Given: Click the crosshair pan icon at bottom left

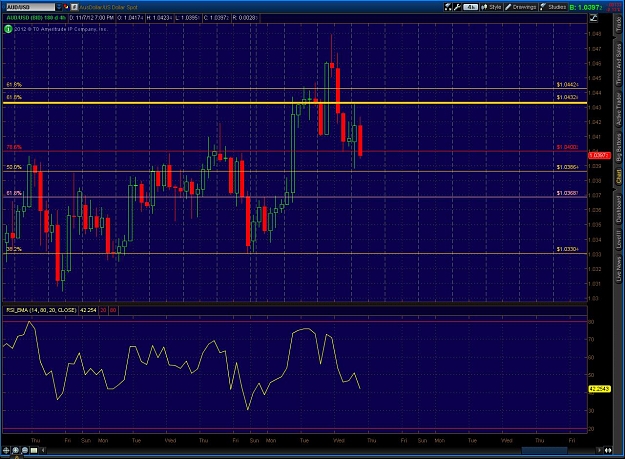Looking at the screenshot, I should tap(6, 450).
